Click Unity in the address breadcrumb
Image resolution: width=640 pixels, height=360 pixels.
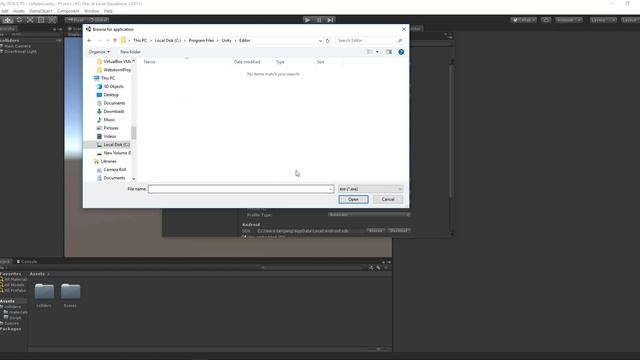[227, 40]
